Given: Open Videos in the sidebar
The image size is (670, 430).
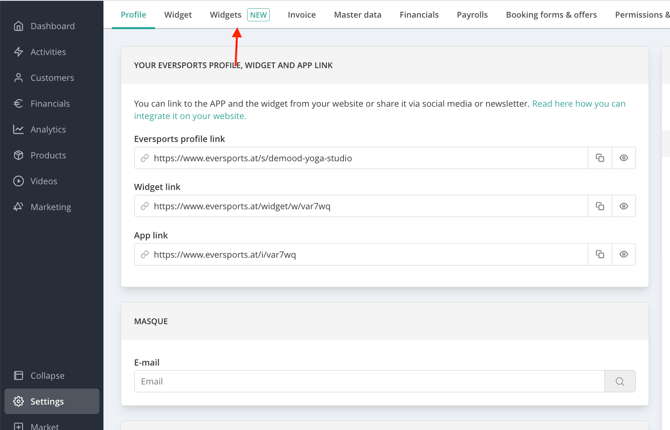Looking at the screenshot, I should tap(44, 181).
